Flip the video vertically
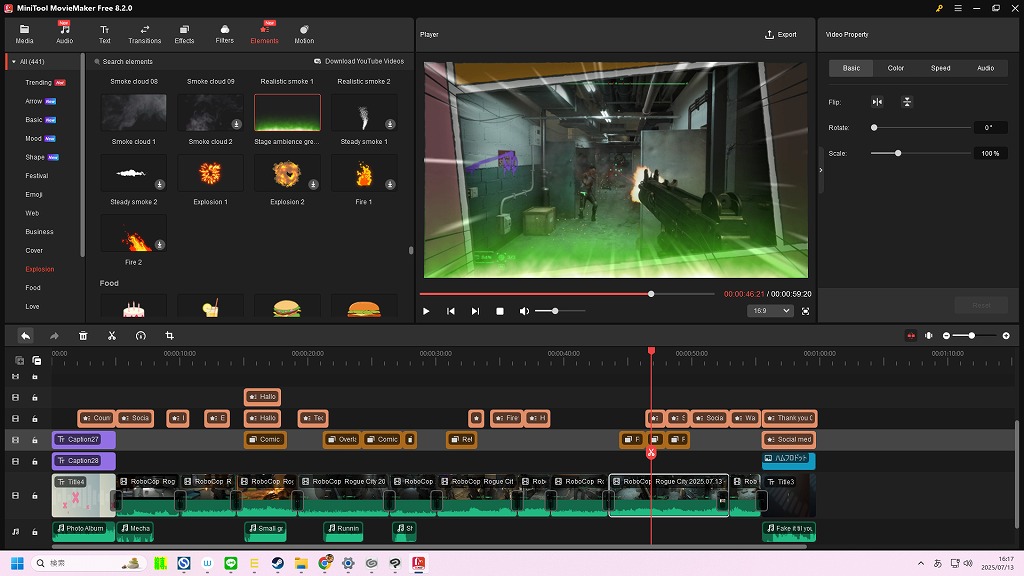 [x=906, y=102]
